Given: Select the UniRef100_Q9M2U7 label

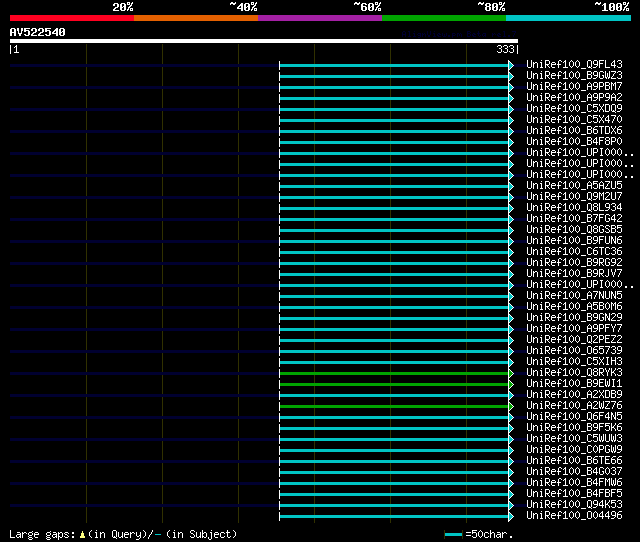Looking at the screenshot, I should click(x=574, y=196).
